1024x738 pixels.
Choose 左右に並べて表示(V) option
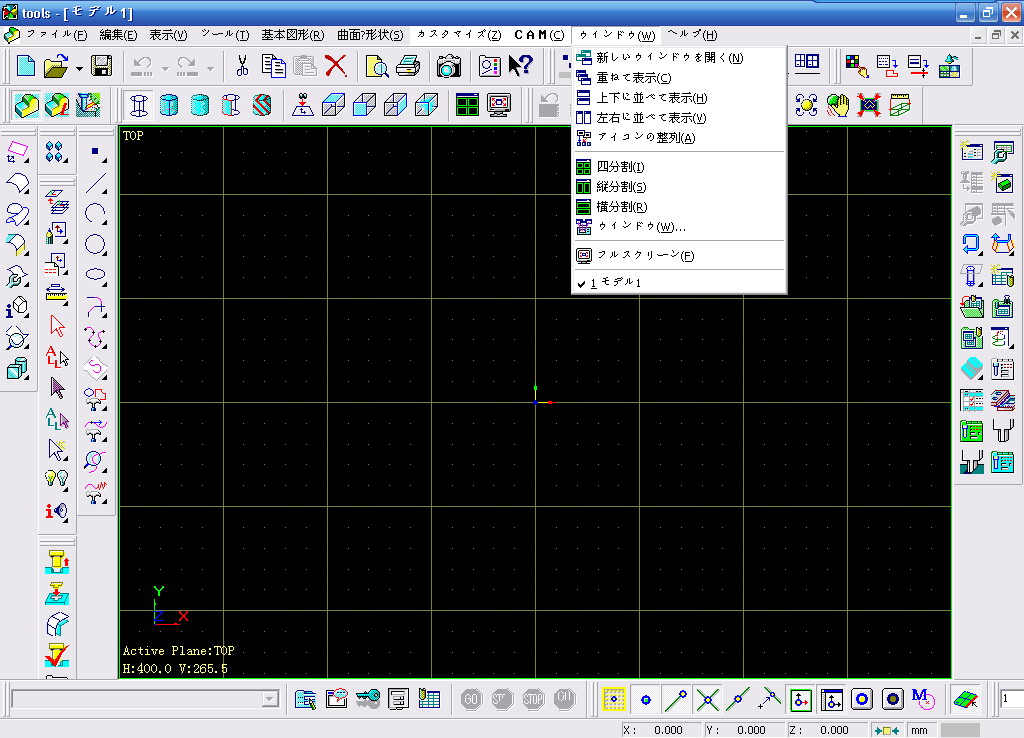tap(679, 118)
